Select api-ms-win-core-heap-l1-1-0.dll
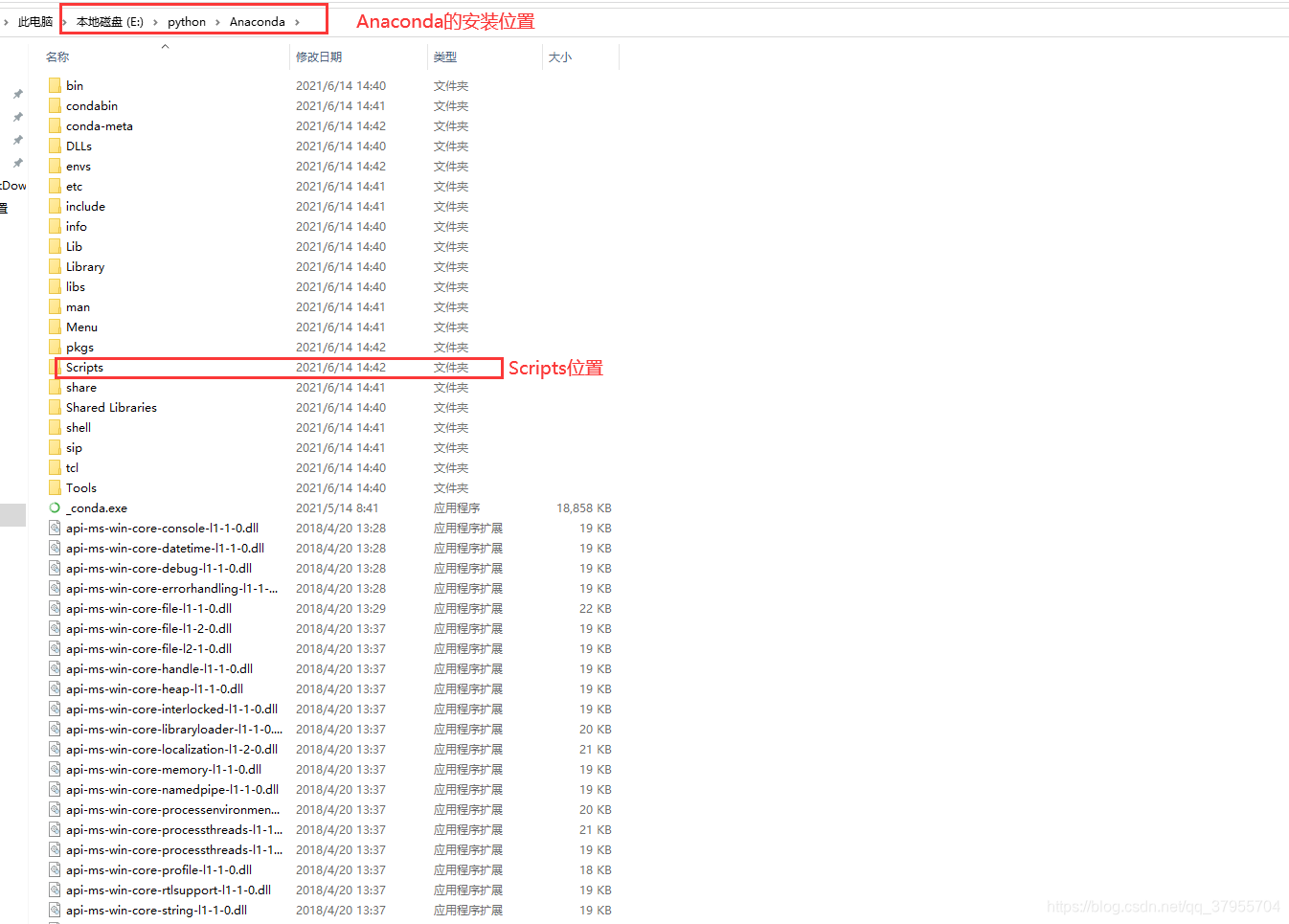The height and width of the screenshot is (924, 1289). coord(154,688)
